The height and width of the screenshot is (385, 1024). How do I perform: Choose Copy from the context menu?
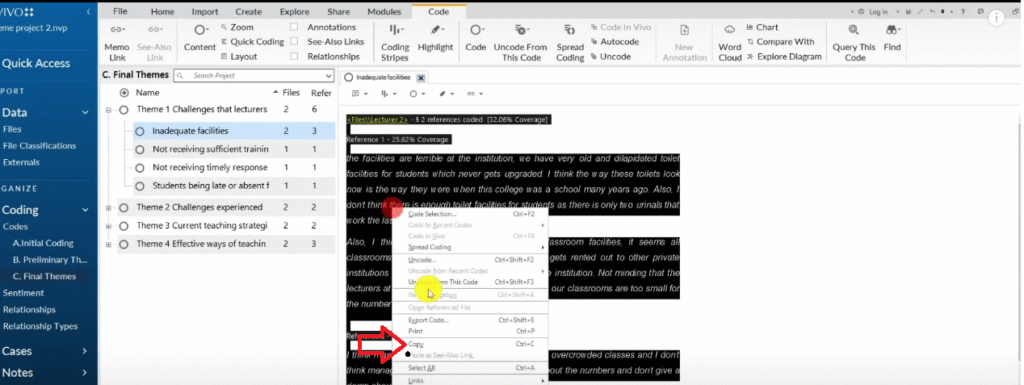tap(415, 344)
